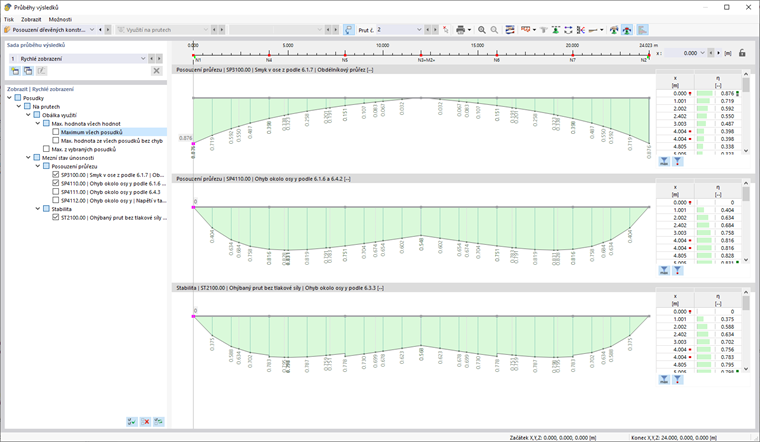Click the beam line display icon

pyautogui.click(x=593, y=30)
